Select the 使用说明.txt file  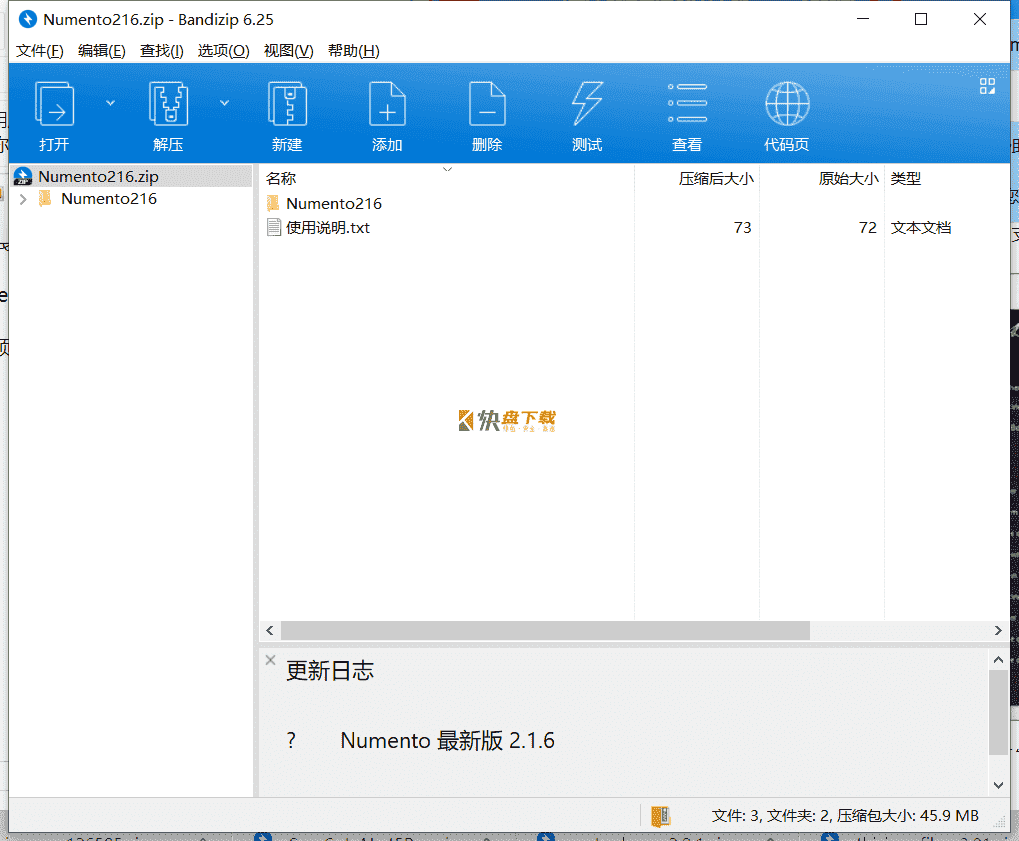click(x=328, y=227)
